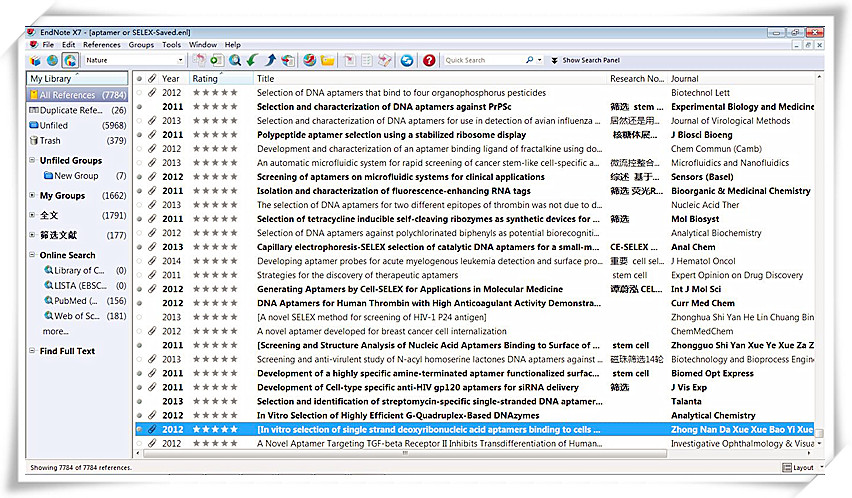Screen dimensions: 852x498
Task: Open the Trash group in sidebar
Action: (50, 141)
